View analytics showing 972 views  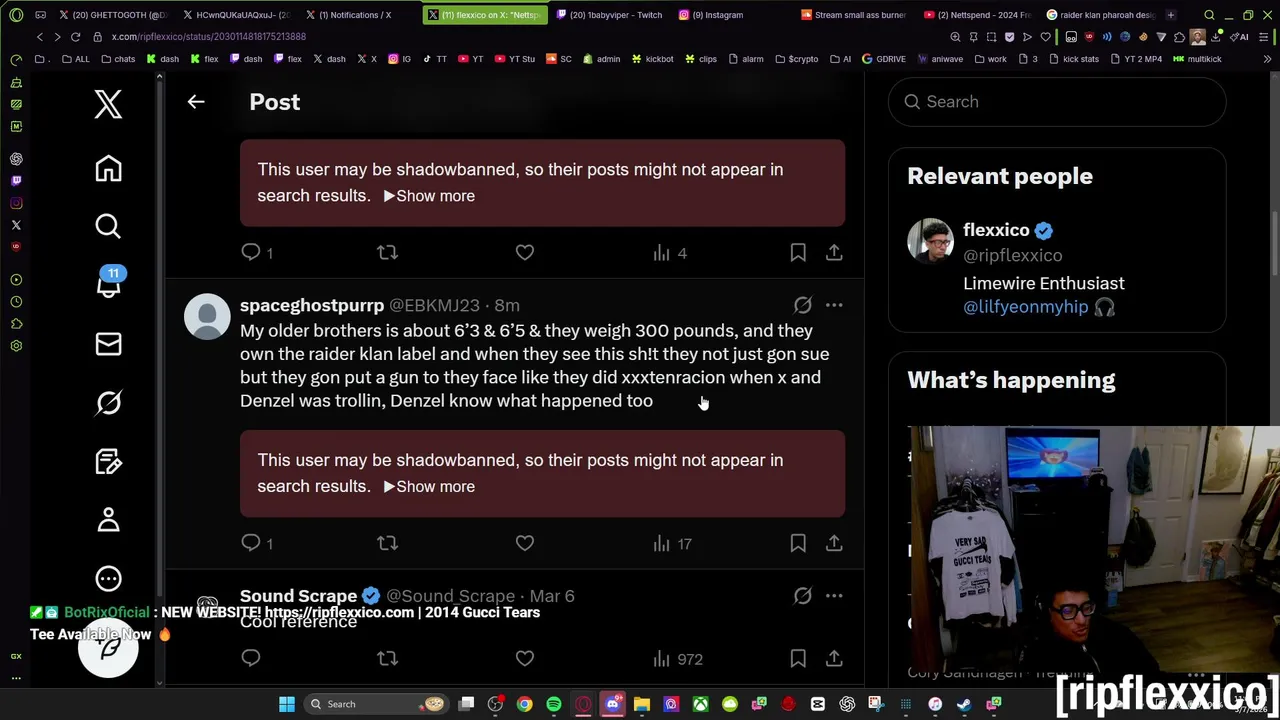coord(678,658)
